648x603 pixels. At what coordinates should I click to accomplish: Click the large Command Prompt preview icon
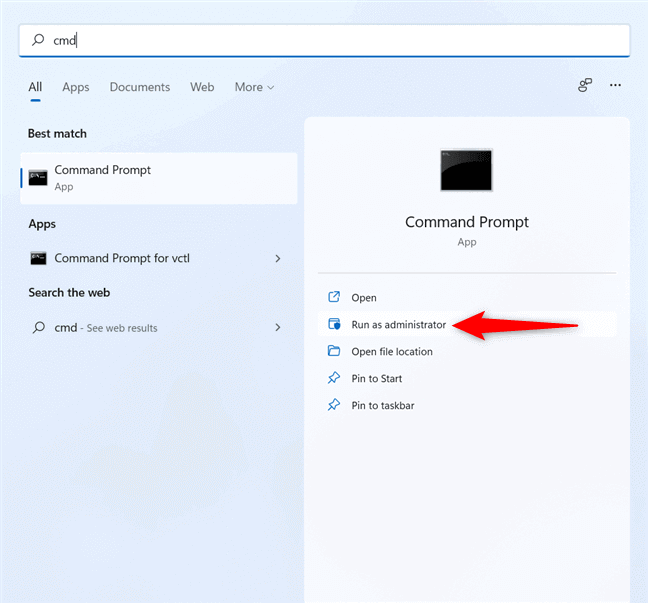[x=466, y=170]
